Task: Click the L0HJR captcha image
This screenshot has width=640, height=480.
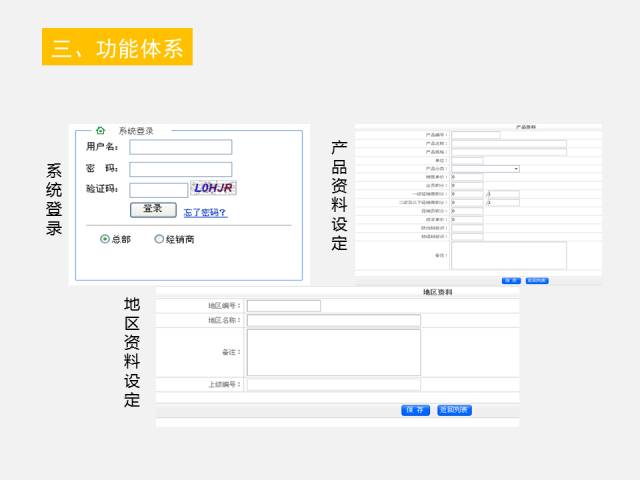Action: pos(213,188)
